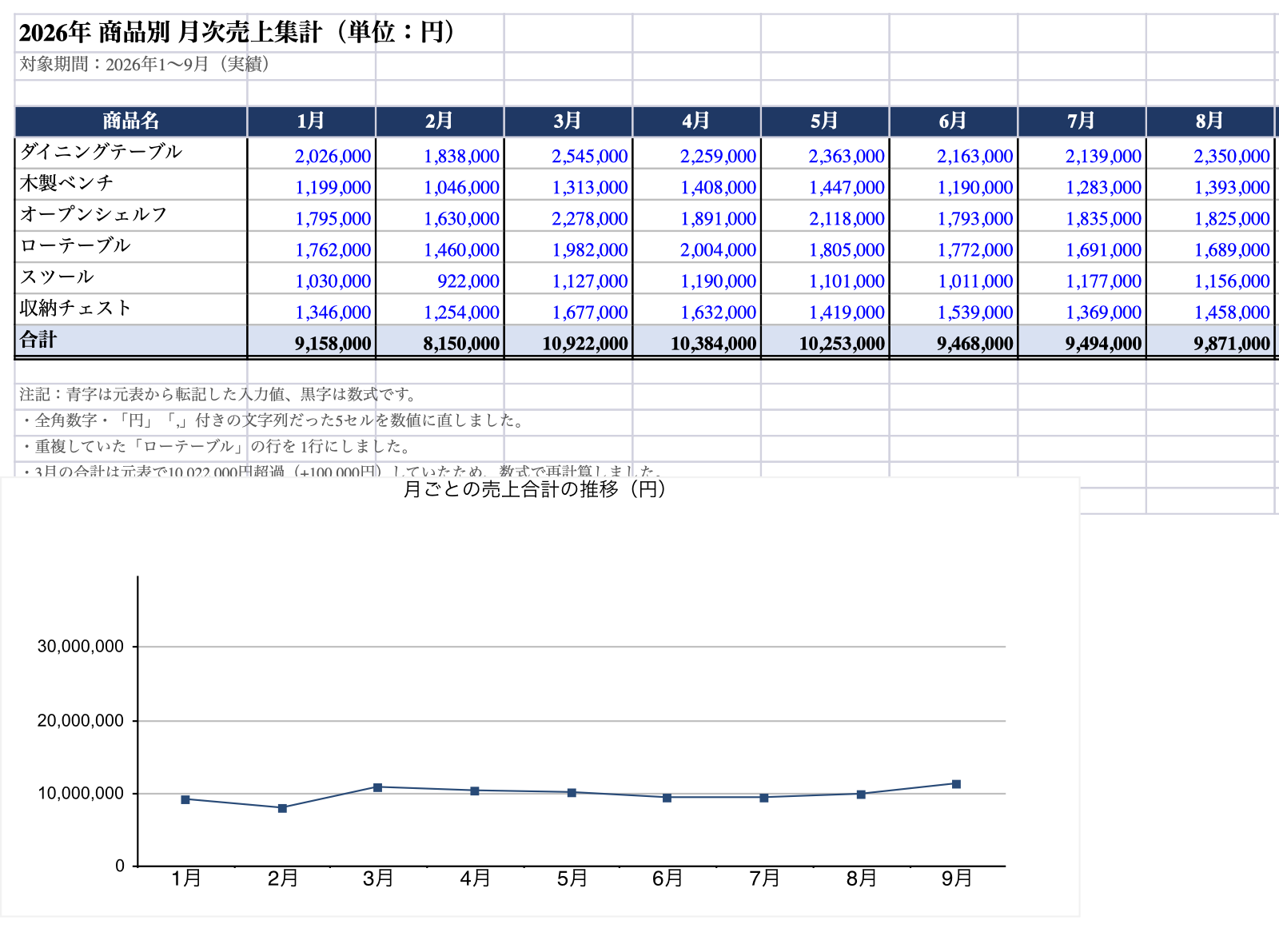The width and height of the screenshot is (1279, 952).
Task: Select the total cell 10,922,000
Action: pos(568,342)
